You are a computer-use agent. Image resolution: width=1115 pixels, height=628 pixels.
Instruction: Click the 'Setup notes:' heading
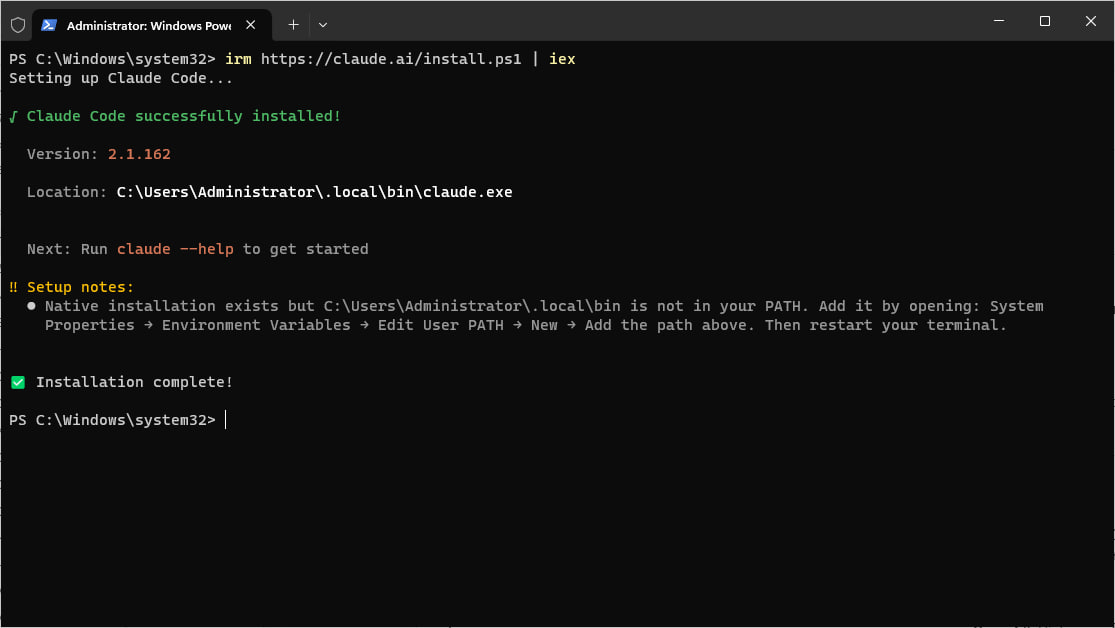coord(80,287)
